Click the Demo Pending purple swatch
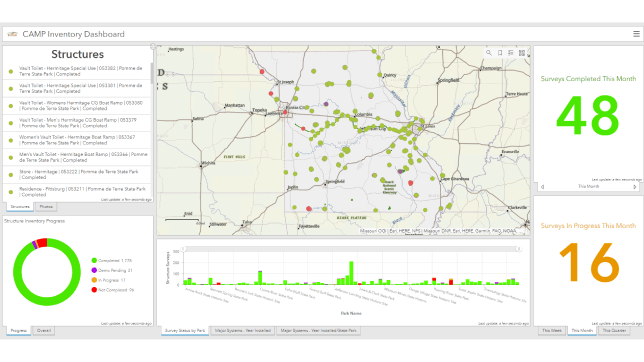Screen dimensions: 644x362 [x=94, y=270]
